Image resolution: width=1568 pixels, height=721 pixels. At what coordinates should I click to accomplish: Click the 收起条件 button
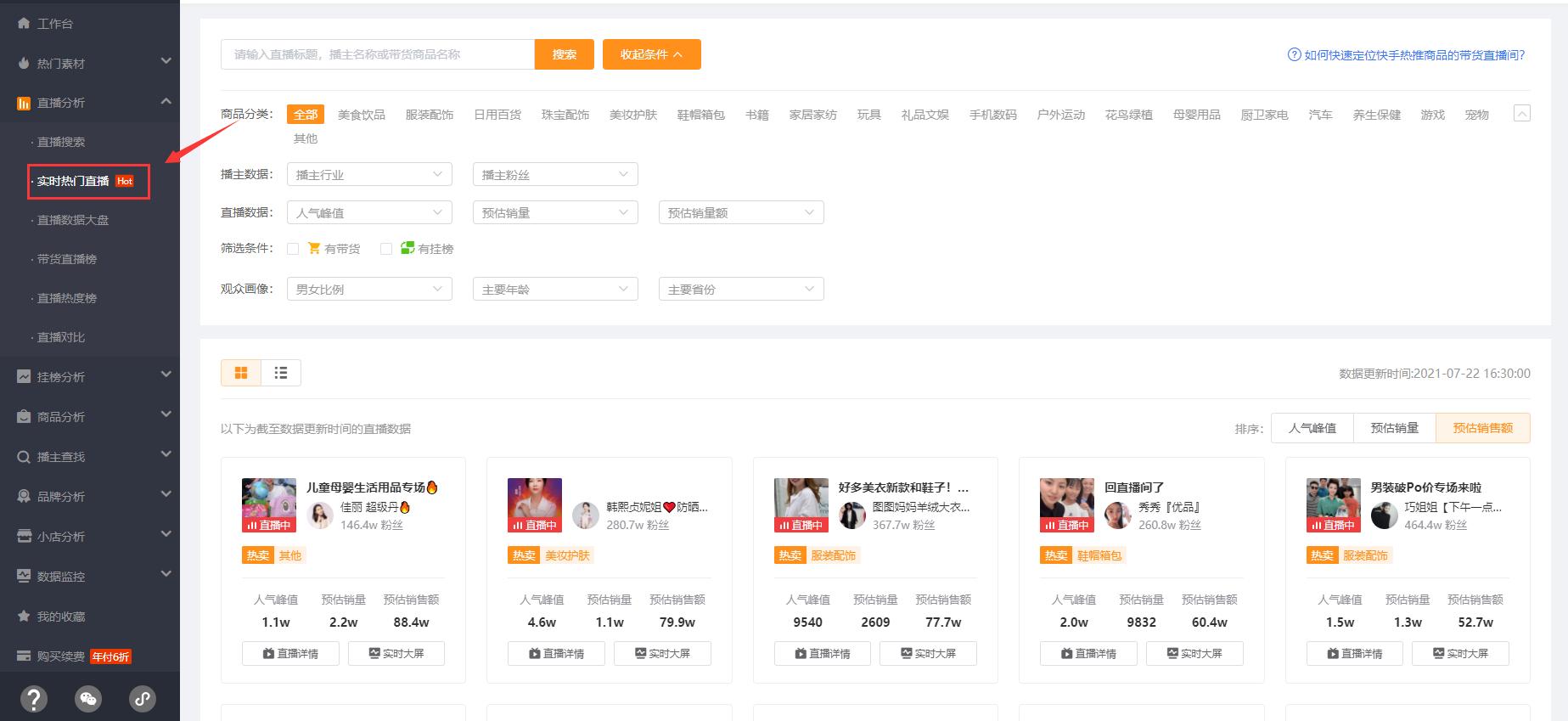(651, 54)
